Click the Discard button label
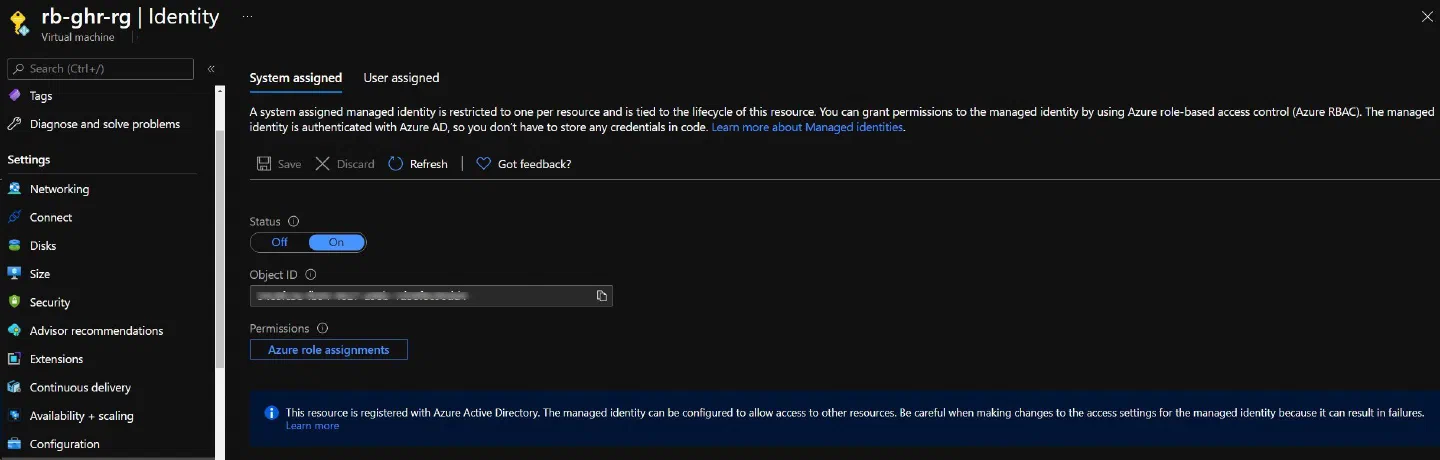 tap(355, 164)
